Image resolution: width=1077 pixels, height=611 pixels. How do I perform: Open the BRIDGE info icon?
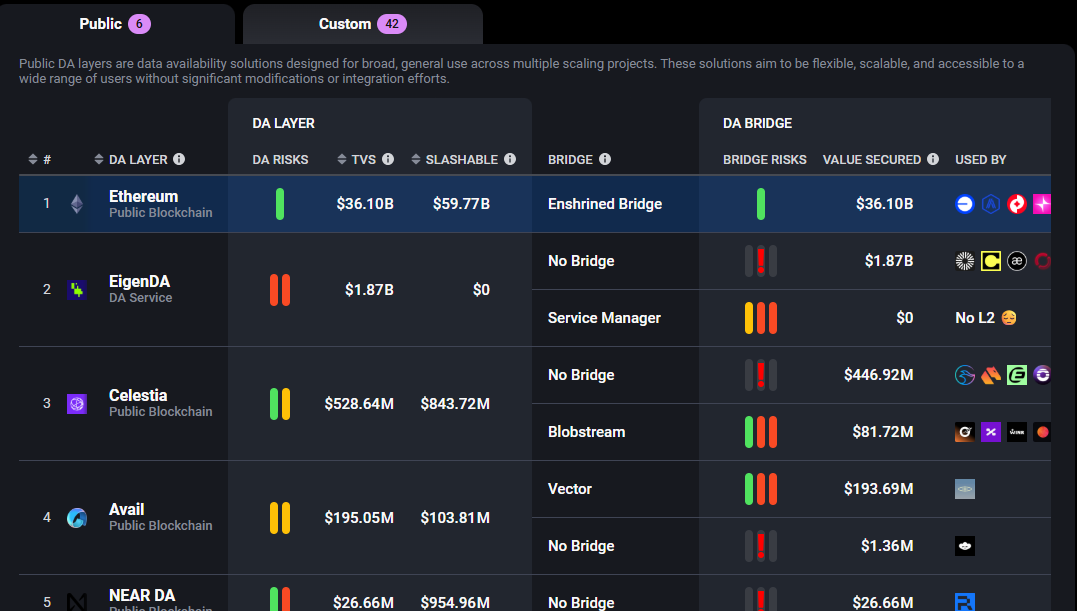point(604,159)
